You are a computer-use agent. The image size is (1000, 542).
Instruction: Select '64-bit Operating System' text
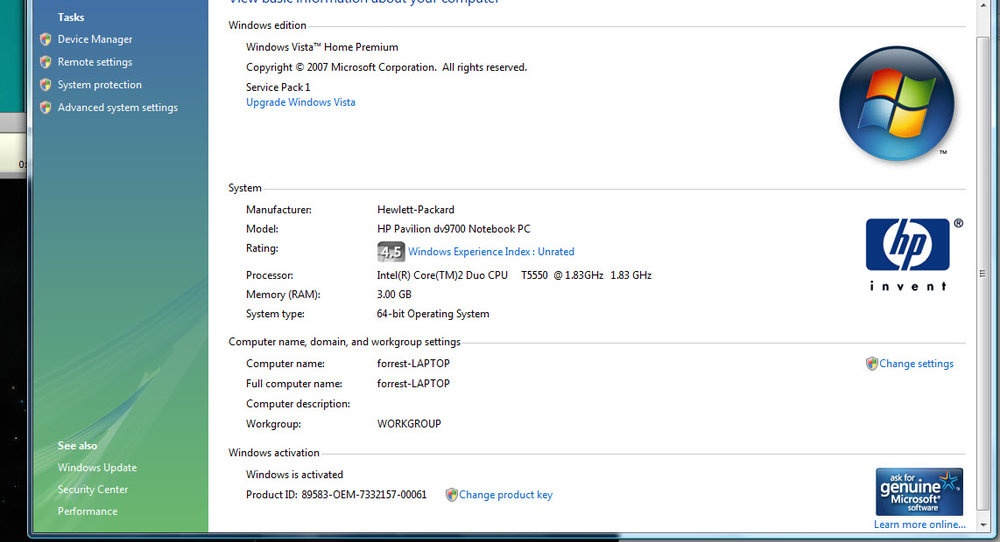[433, 314]
